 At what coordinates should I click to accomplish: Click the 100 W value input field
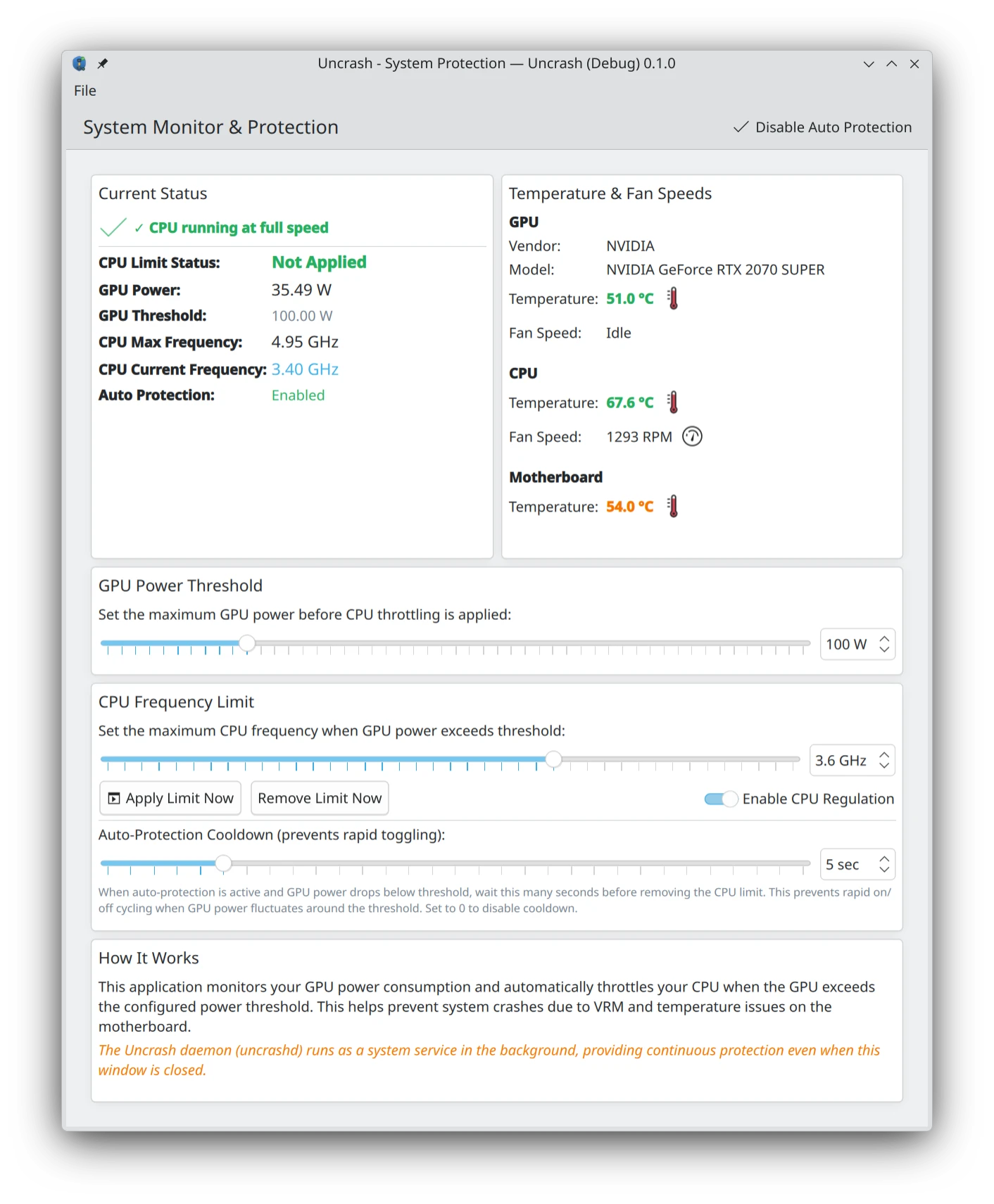coord(848,644)
